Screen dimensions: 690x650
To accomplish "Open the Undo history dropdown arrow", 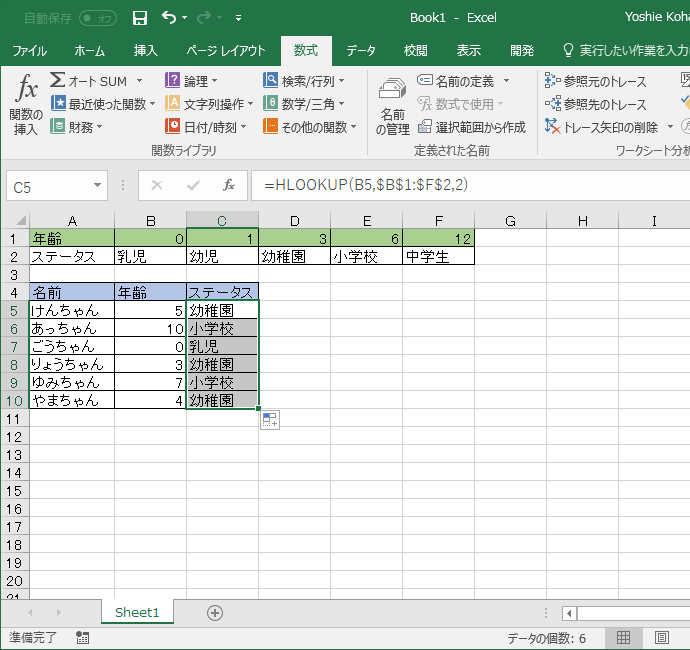I will point(184,18).
